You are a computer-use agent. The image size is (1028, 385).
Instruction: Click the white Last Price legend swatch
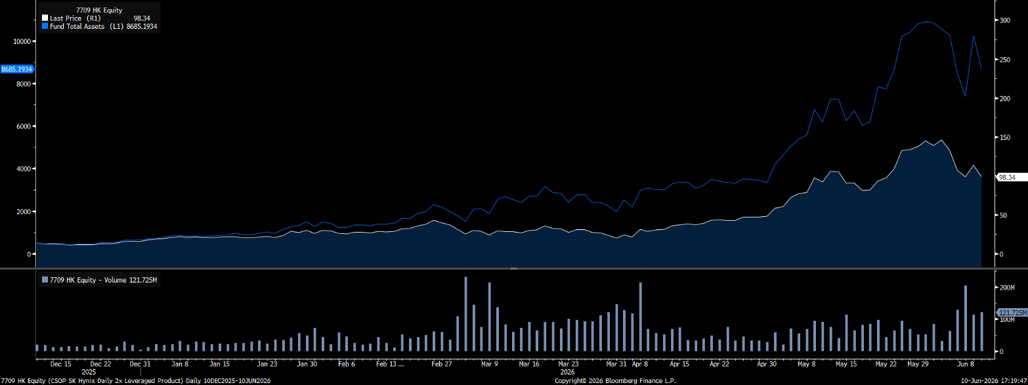coord(45,19)
